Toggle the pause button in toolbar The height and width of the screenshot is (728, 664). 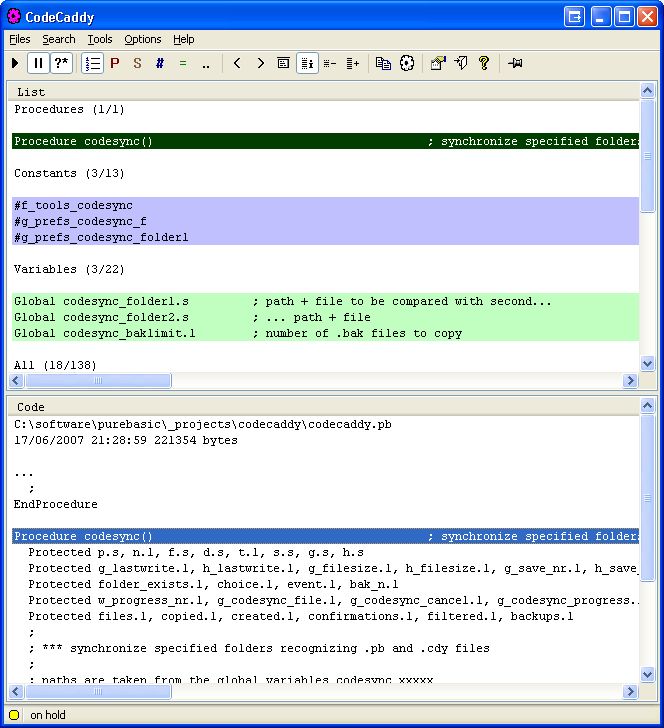pyautogui.click(x=38, y=63)
